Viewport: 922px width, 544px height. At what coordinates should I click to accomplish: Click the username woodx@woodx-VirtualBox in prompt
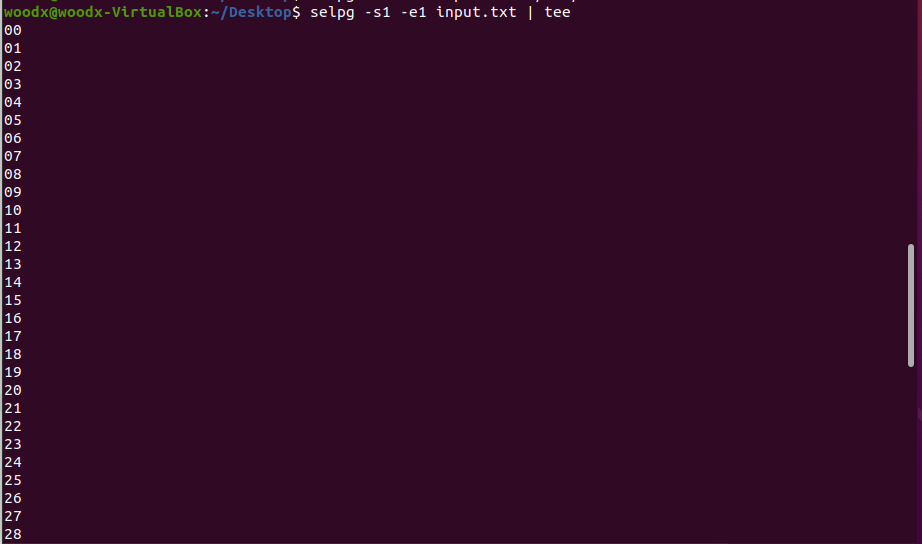coord(103,12)
